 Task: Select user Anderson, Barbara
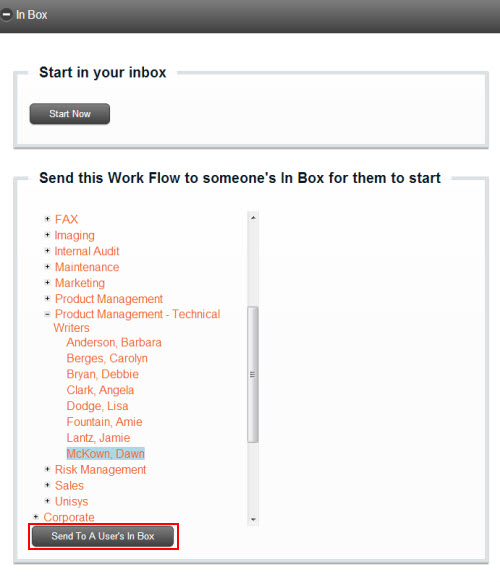click(114, 342)
